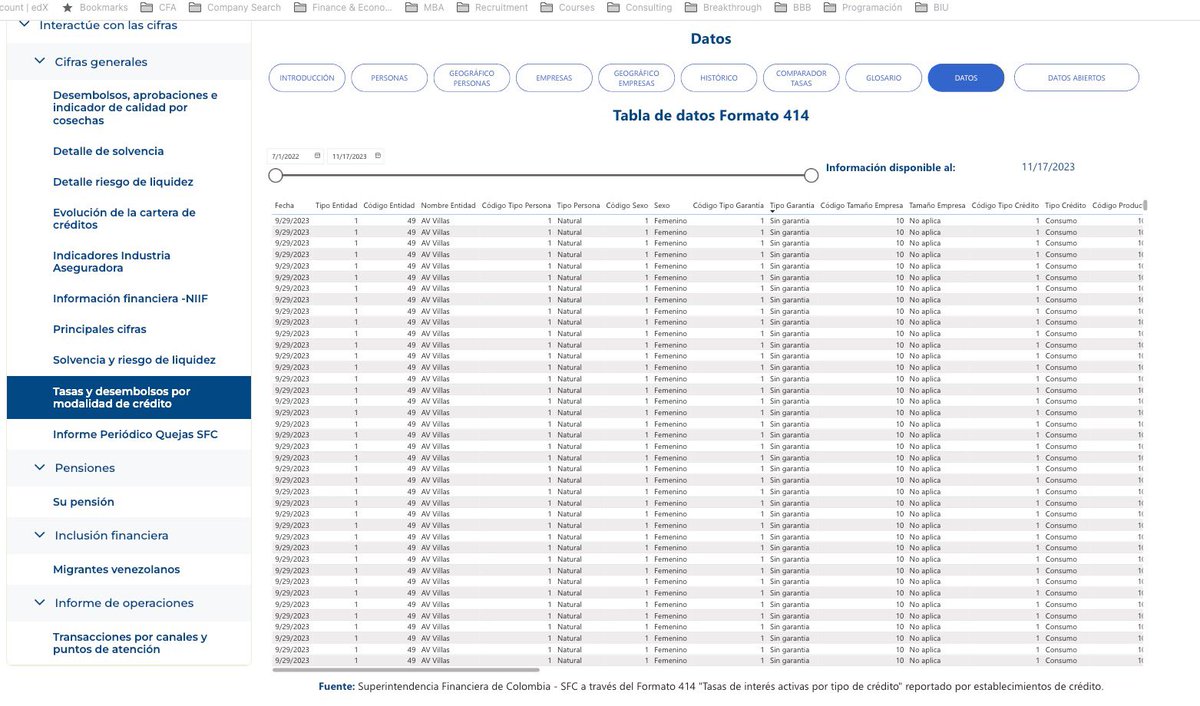
Task: Switch to the Empresas tab
Action: point(554,78)
